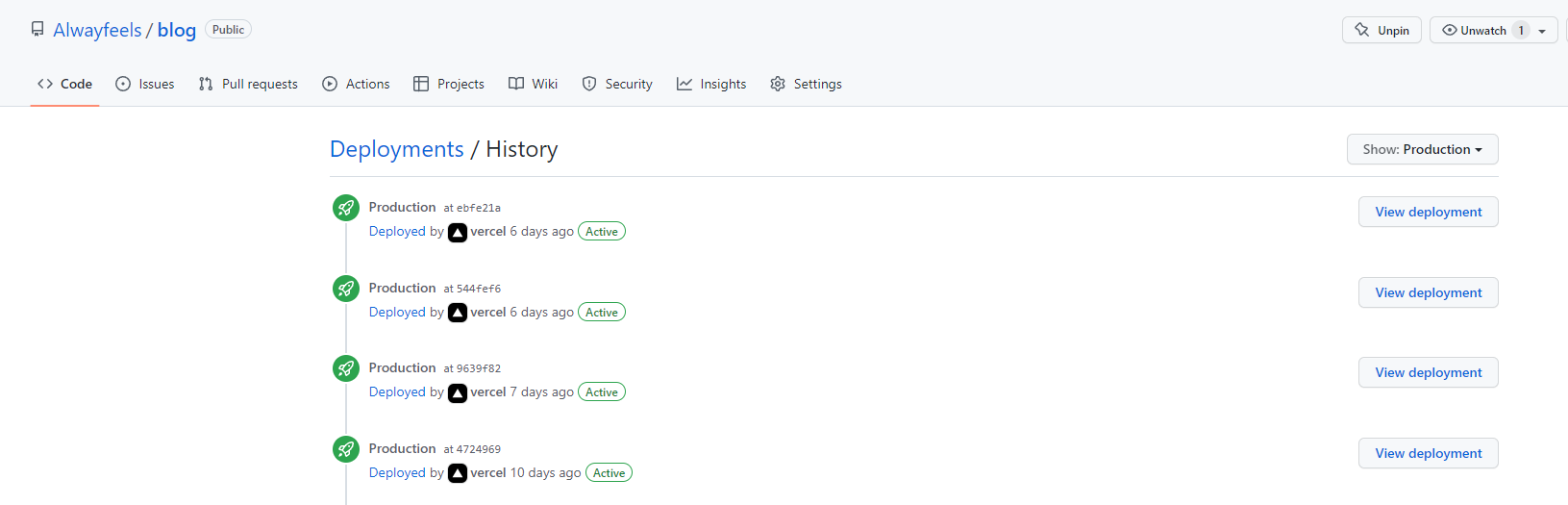Expand the Show: Production filter dropdown
Screen dimensions: 1568x505
[1422, 149]
